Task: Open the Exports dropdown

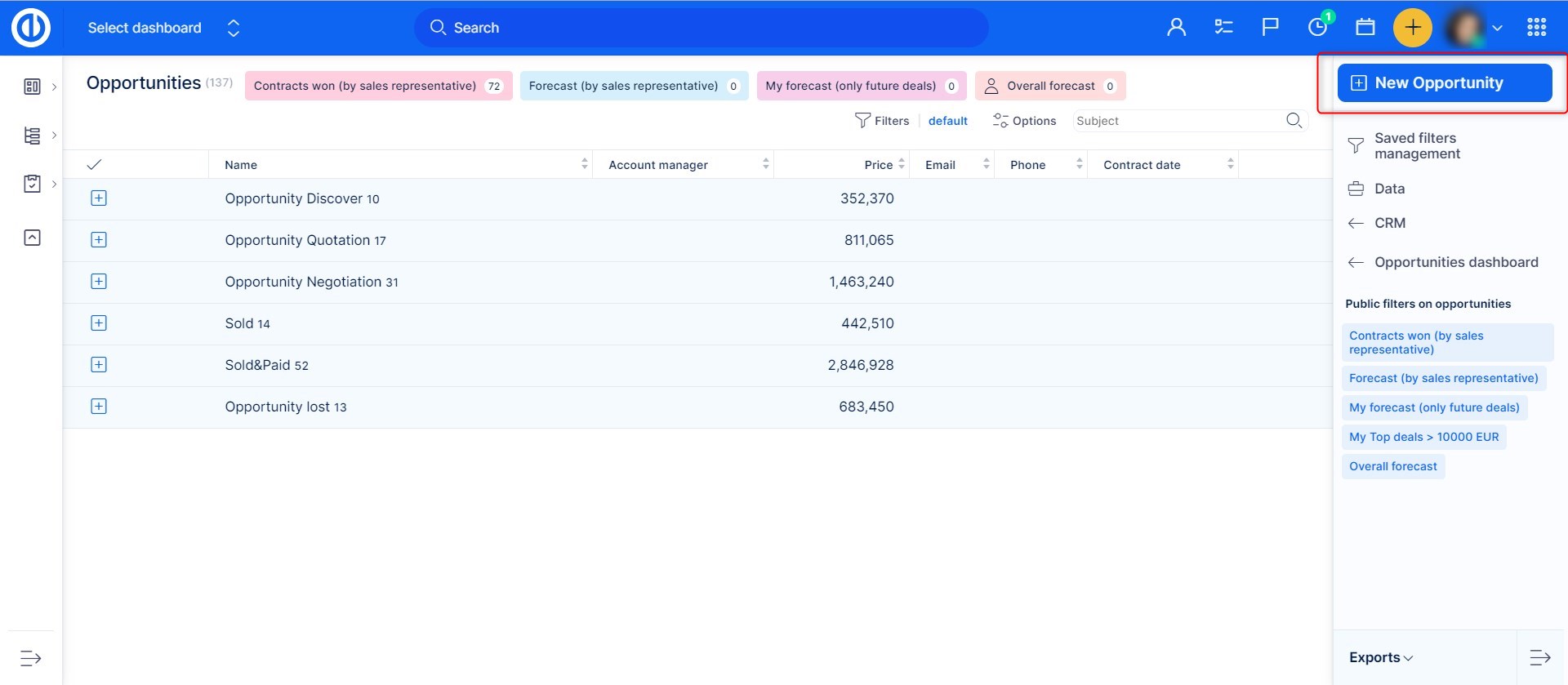Action: (x=1380, y=658)
